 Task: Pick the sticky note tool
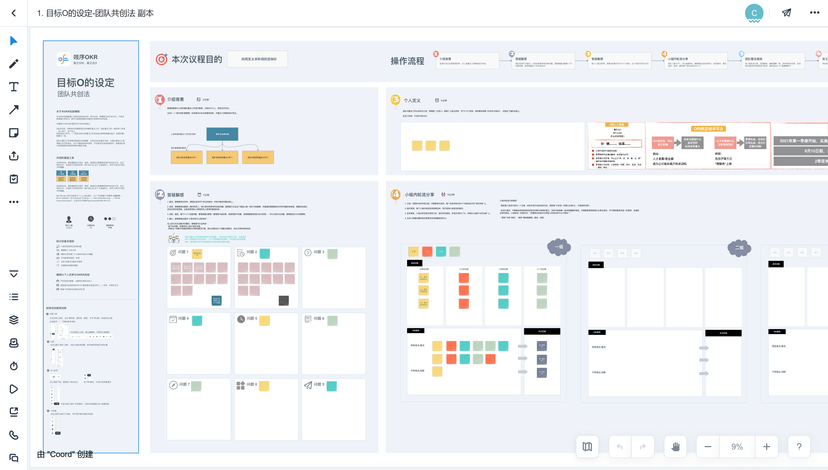14,133
